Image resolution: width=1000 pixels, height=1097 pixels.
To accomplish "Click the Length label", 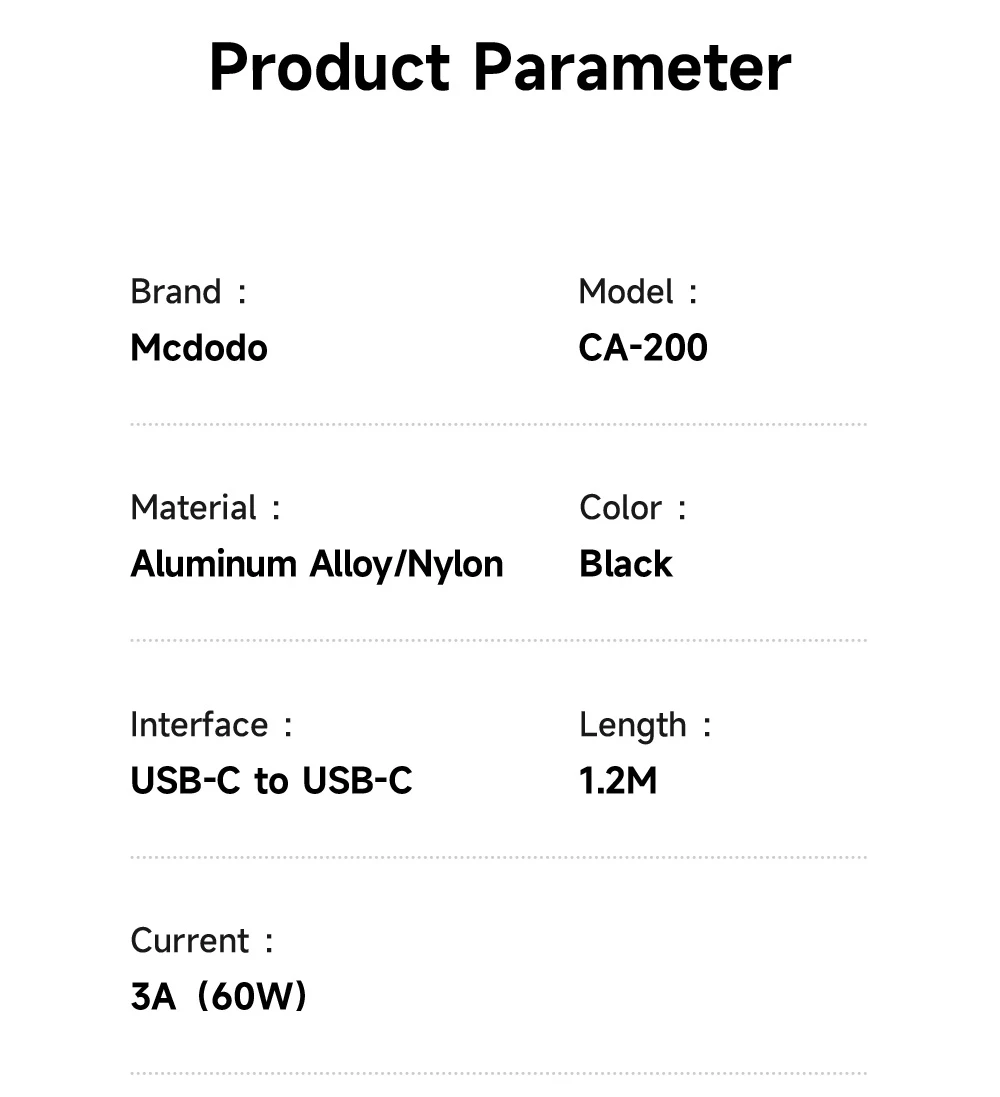I will [633, 725].
